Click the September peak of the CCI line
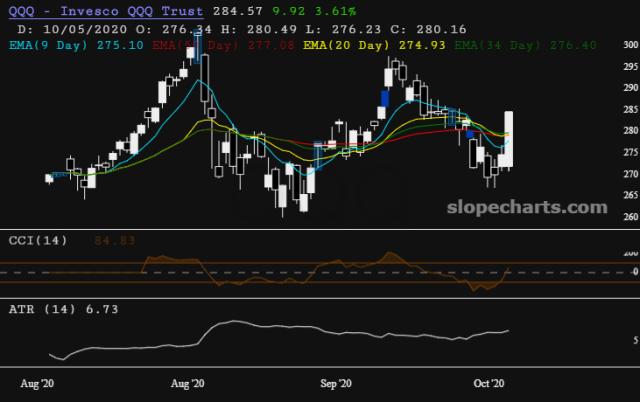This screenshot has height=402, width=640. pyautogui.click(x=390, y=253)
